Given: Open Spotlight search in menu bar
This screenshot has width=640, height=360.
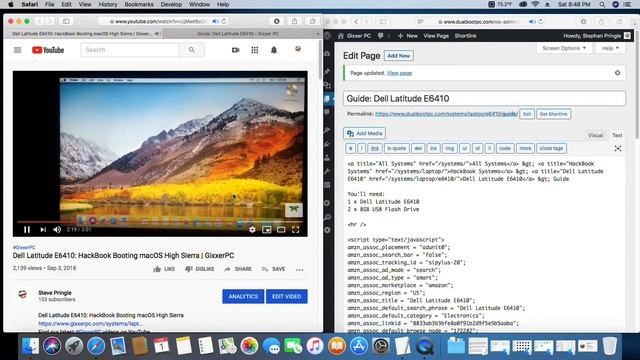Looking at the screenshot, I should point(602,4).
